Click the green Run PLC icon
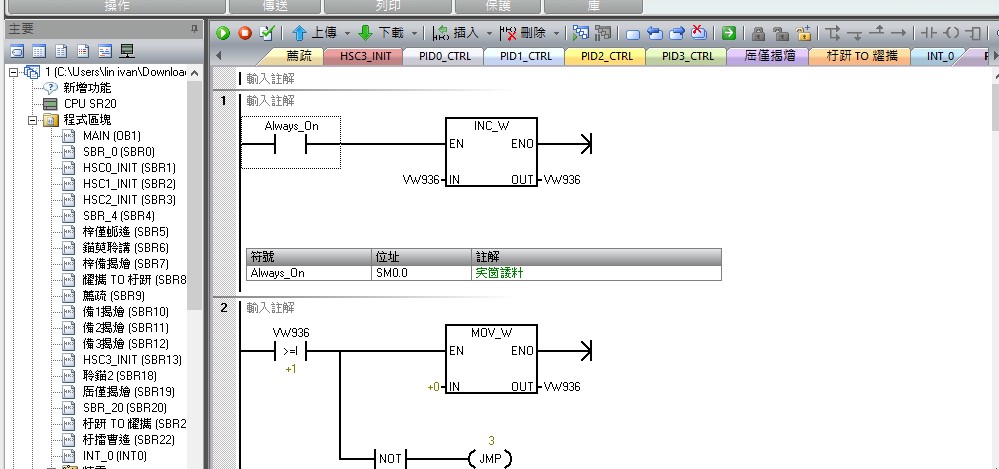Viewport: 999px width, 469px height. [x=223, y=32]
